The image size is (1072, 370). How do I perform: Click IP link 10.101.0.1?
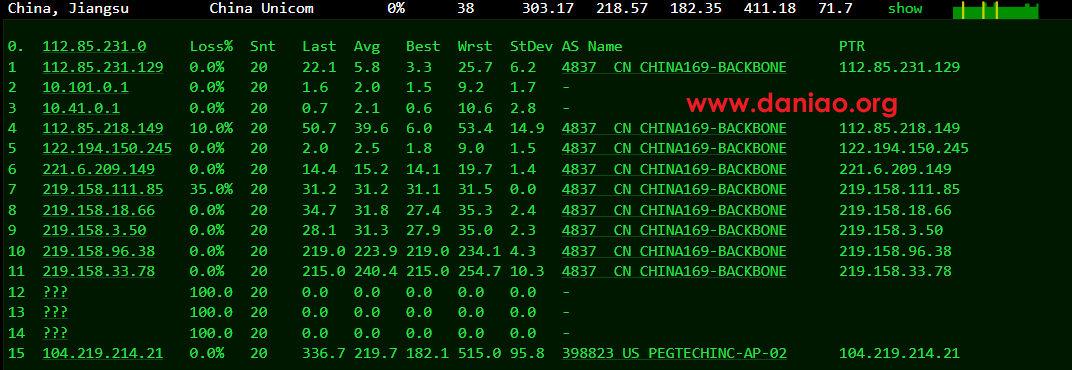pyautogui.click(x=85, y=88)
